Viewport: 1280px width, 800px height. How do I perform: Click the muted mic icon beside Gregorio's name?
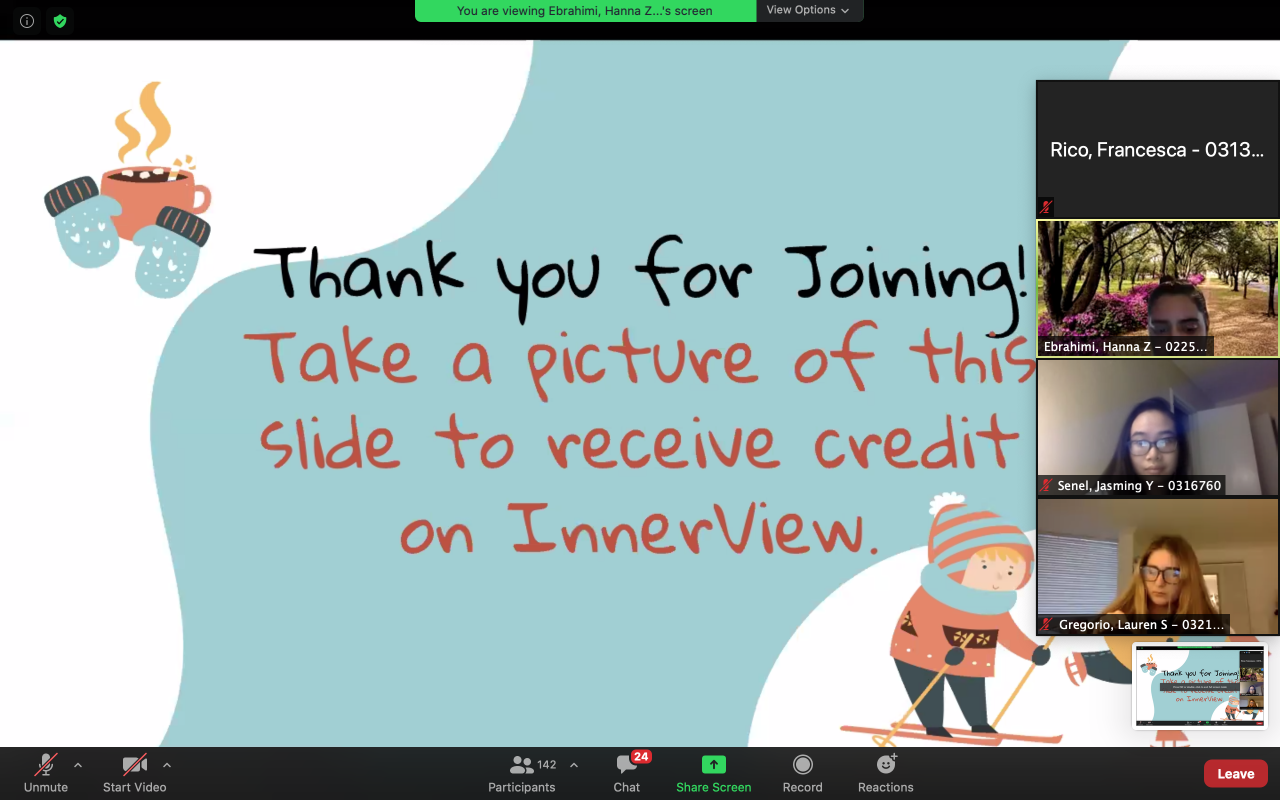click(x=1047, y=624)
